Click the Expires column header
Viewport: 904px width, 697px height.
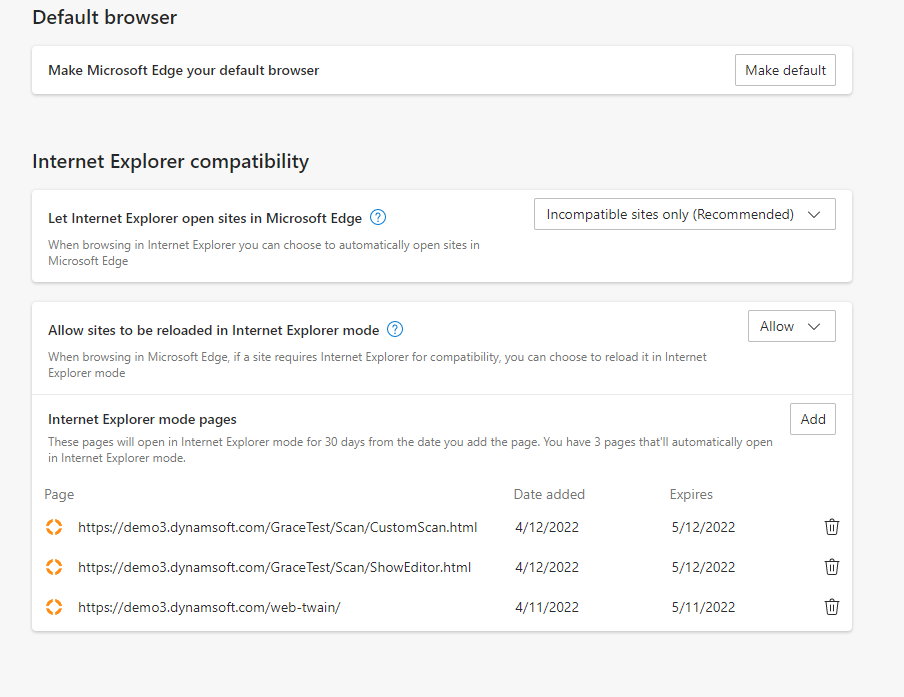(x=691, y=494)
